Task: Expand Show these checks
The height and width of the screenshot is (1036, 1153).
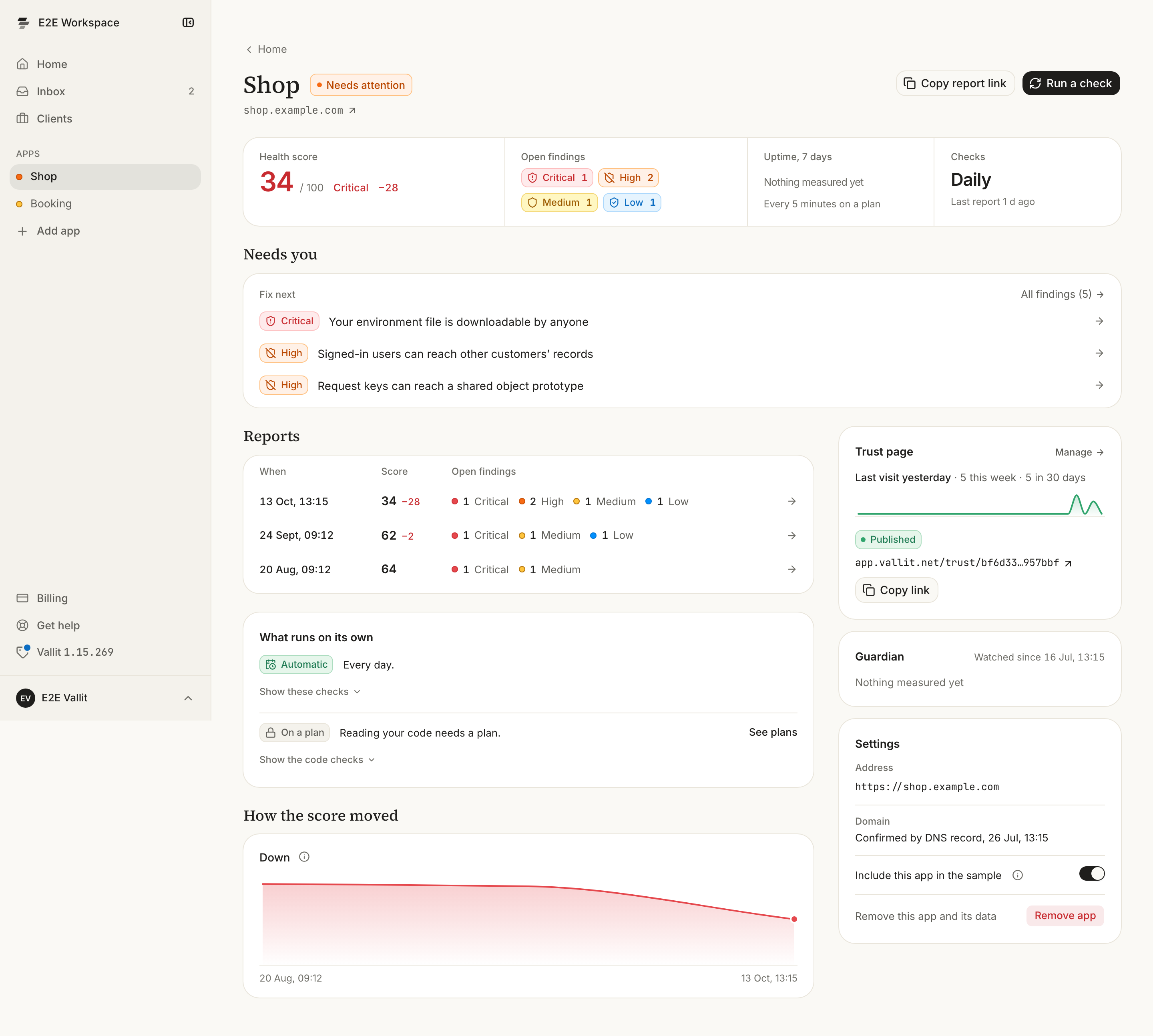Action: point(310,692)
